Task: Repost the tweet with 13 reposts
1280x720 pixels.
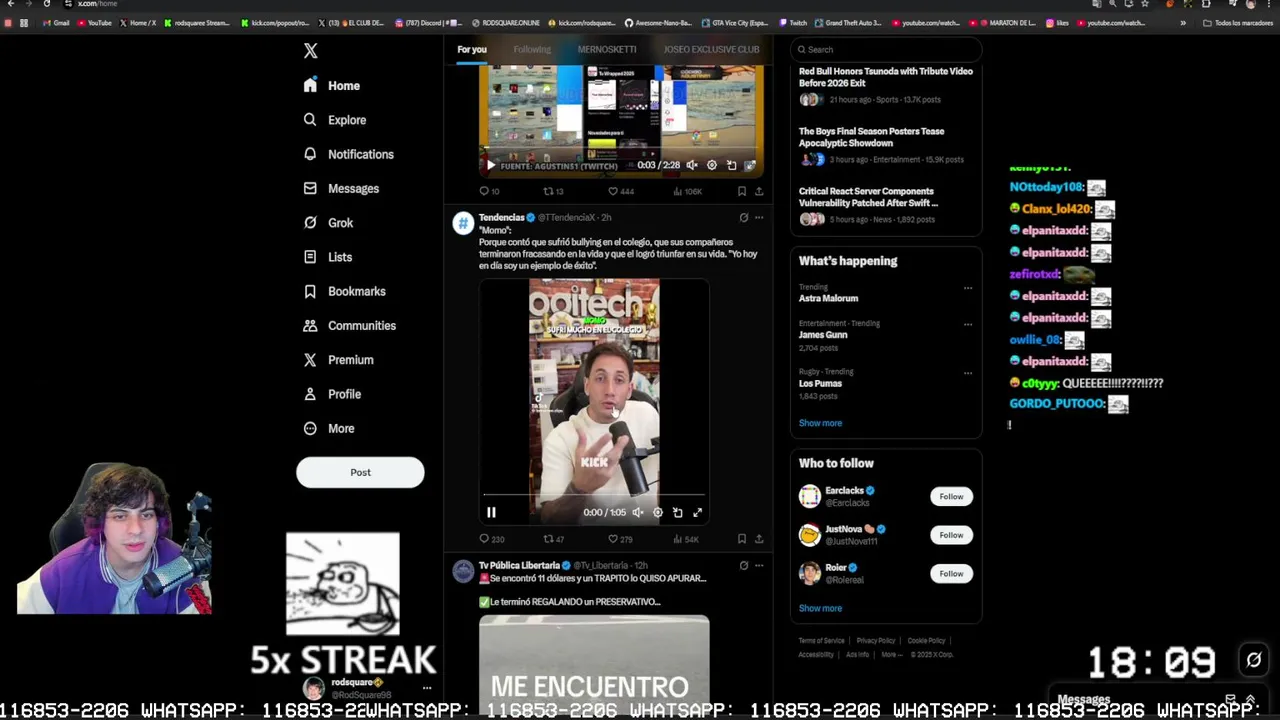Action: 553,191
